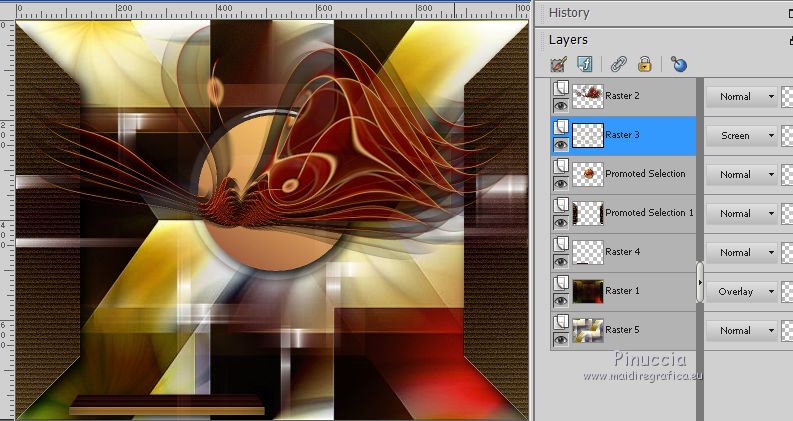Select the Raster 3 layer thumbnail

coord(588,135)
